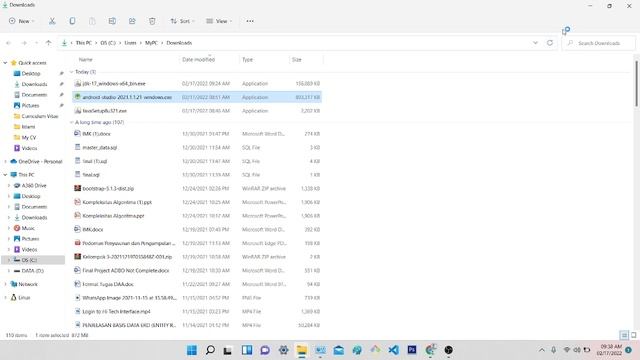Open the Sort options dropdown
This screenshot has height=360, width=640.
pos(182,21)
